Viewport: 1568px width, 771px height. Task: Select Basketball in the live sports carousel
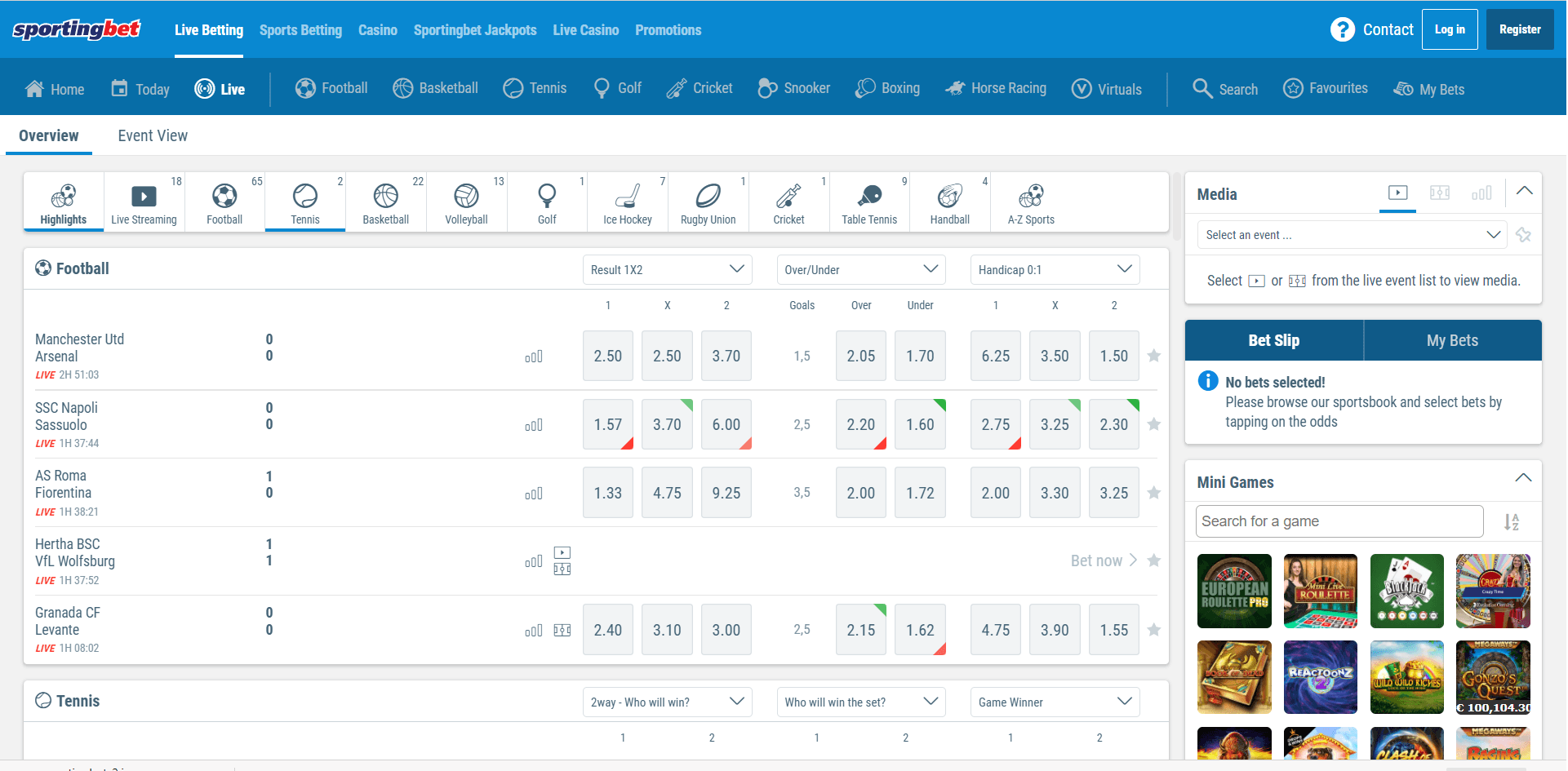point(385,202)
